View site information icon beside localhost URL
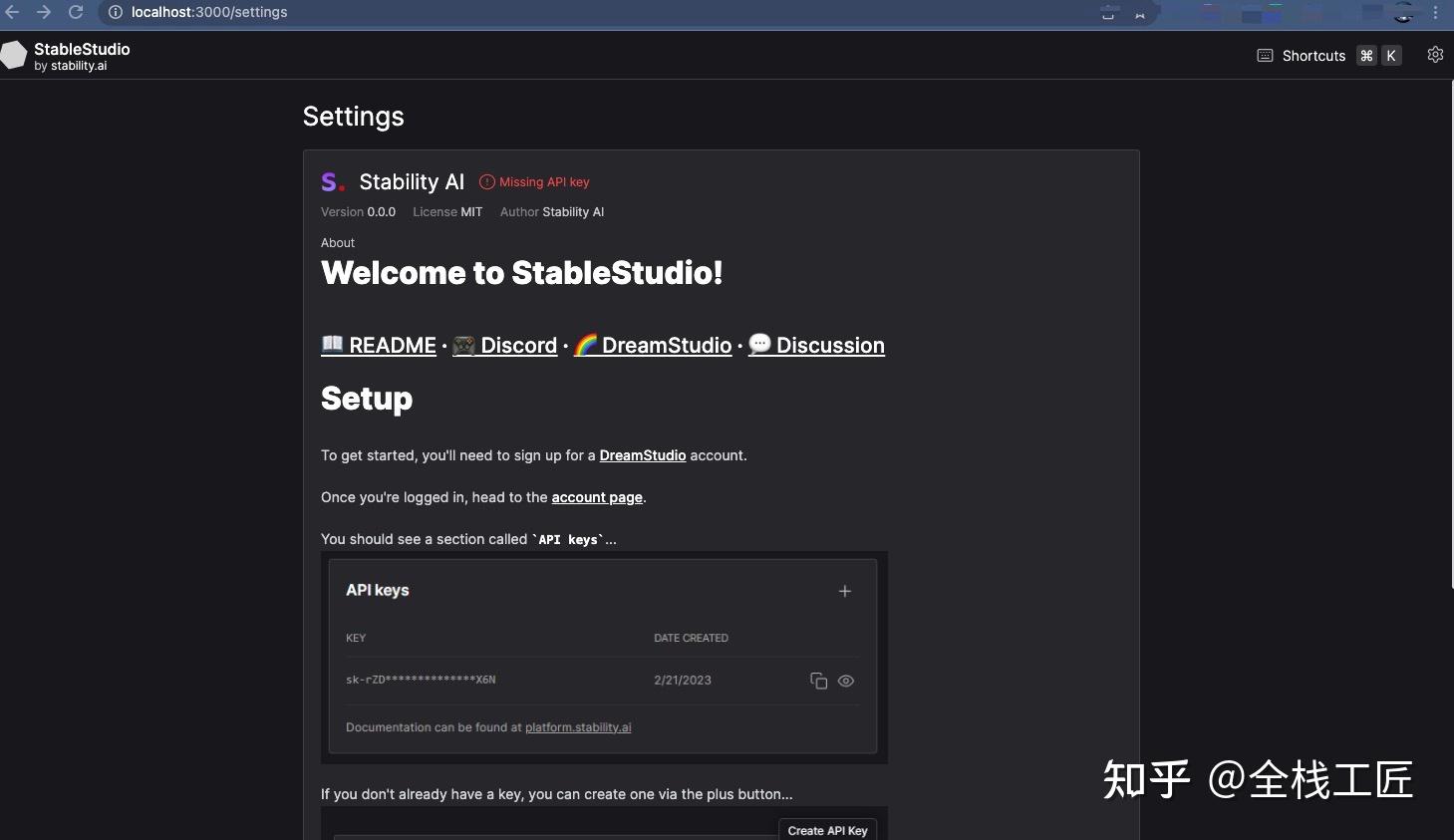The width and height of the screenshot is (1454, 840). (116, 12)
